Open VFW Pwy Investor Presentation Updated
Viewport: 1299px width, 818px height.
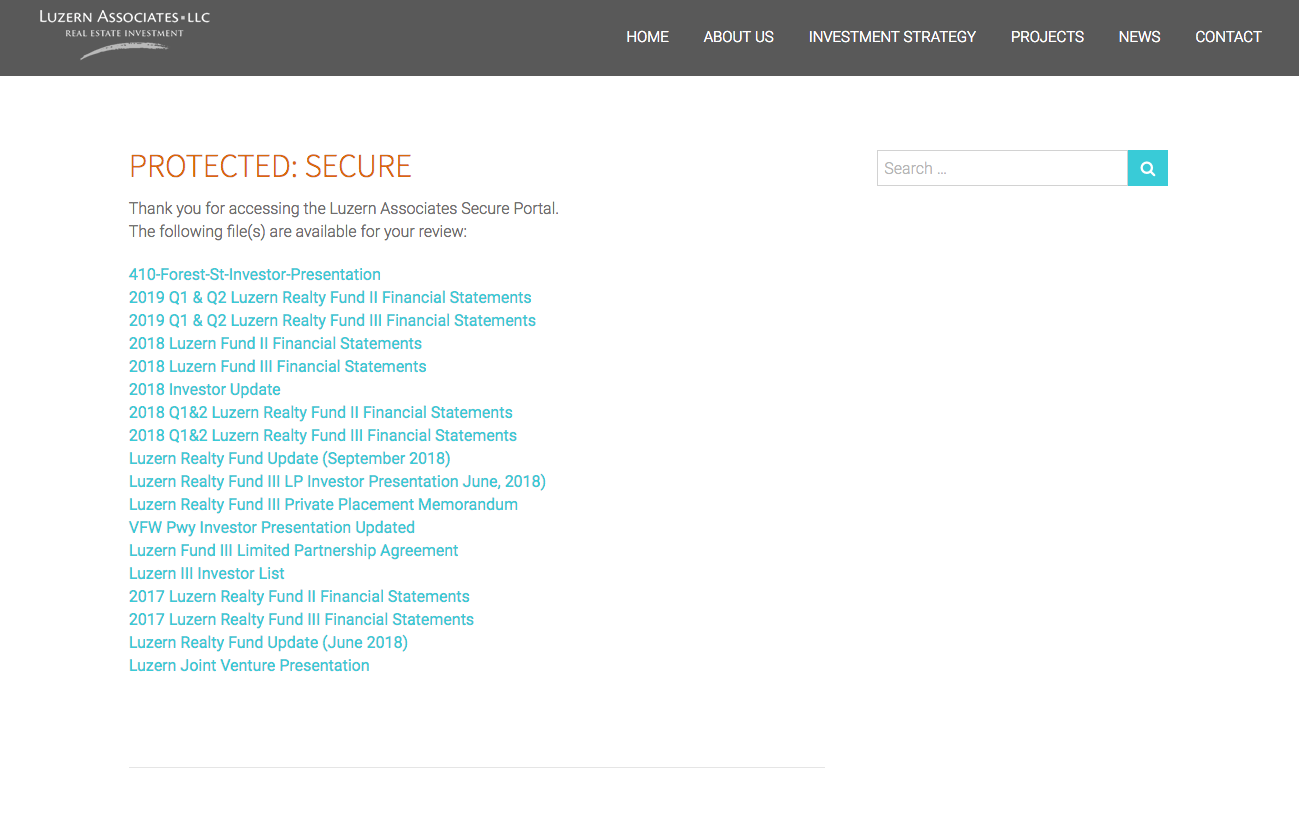272,527
